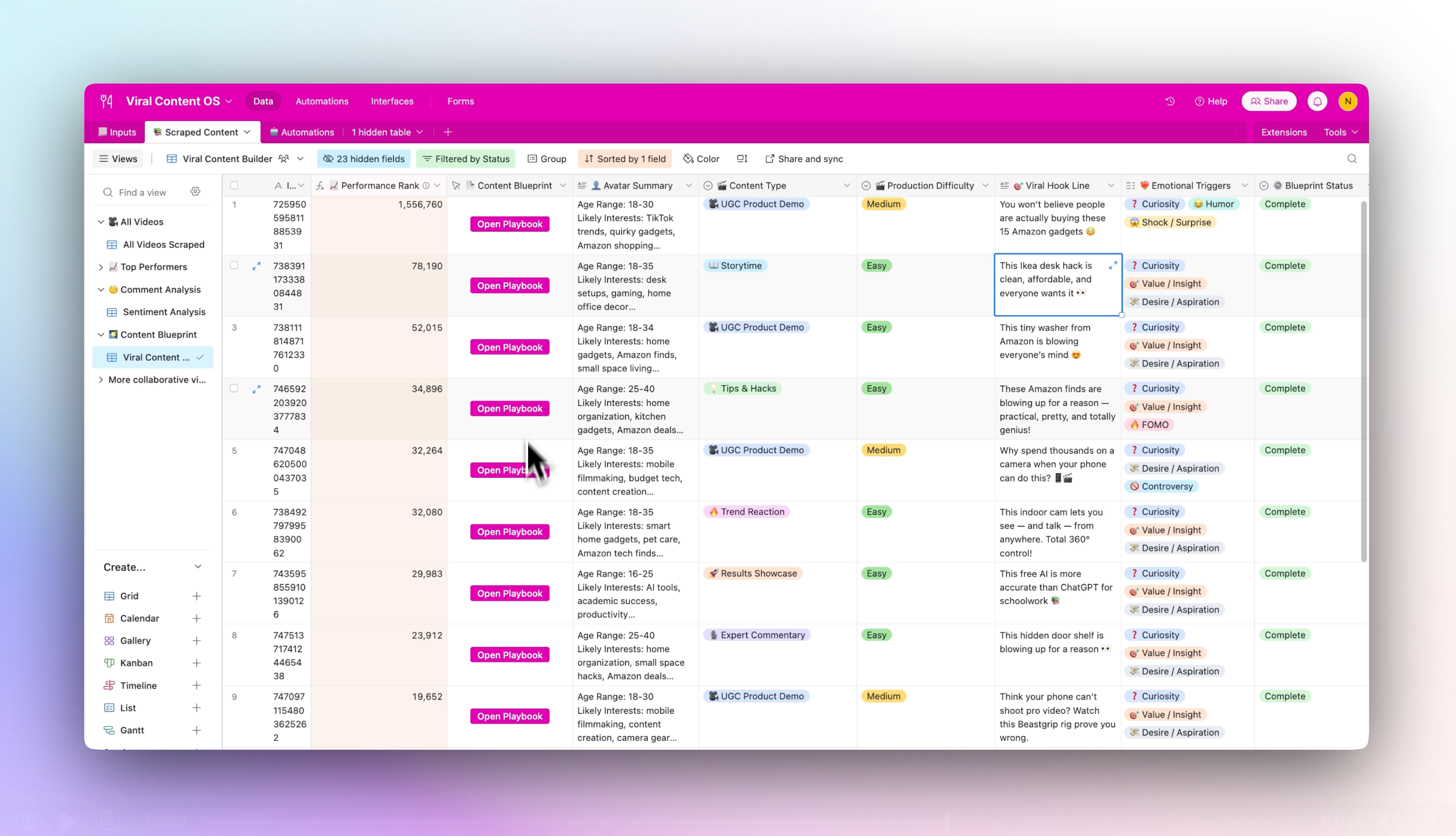Image resolution: width=1456 pixels, height=836 pixels.
Task: Add Kanban view plus icon
Action: (x=196, y=663)
